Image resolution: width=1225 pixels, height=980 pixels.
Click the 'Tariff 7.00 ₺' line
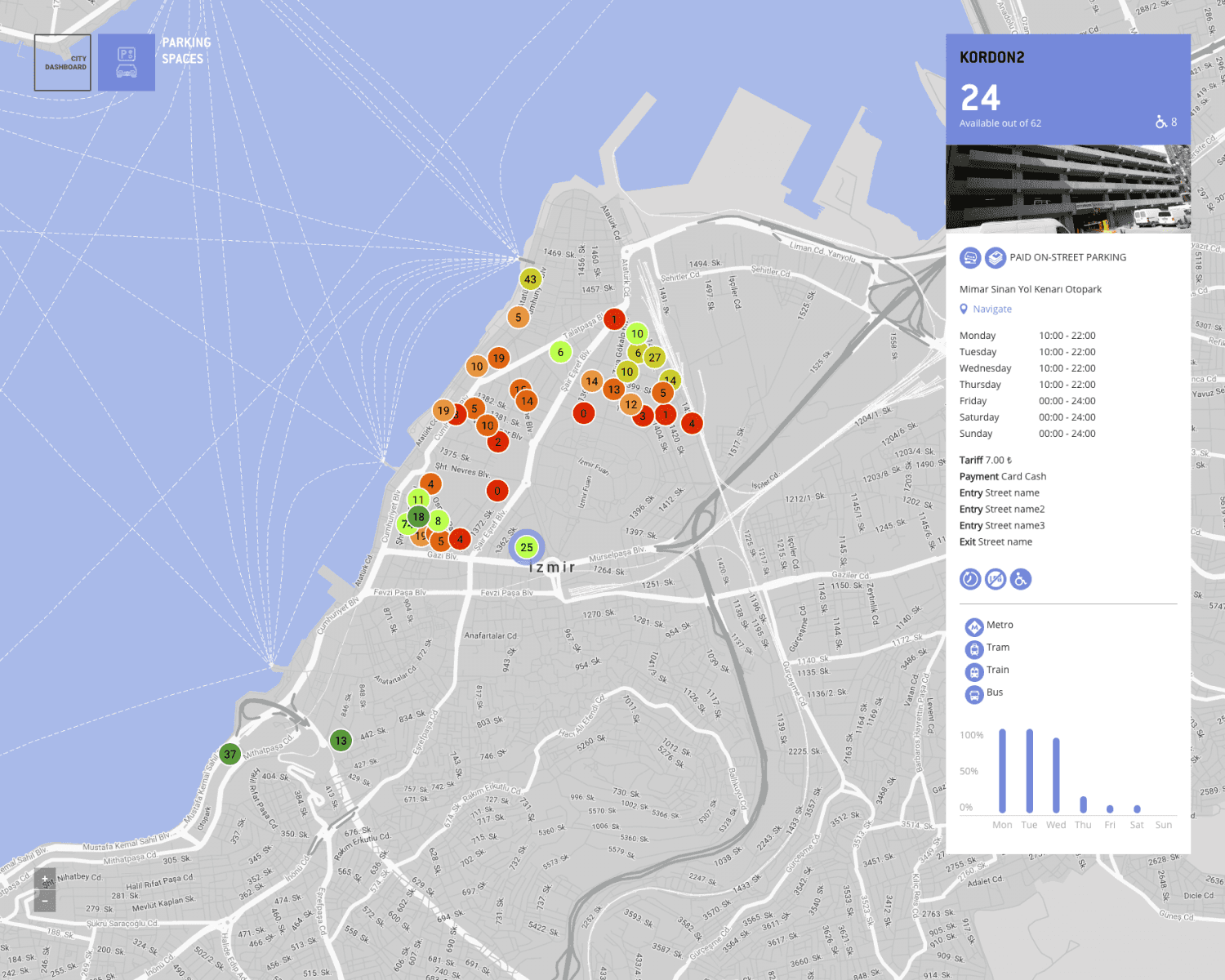pos(986,461)
